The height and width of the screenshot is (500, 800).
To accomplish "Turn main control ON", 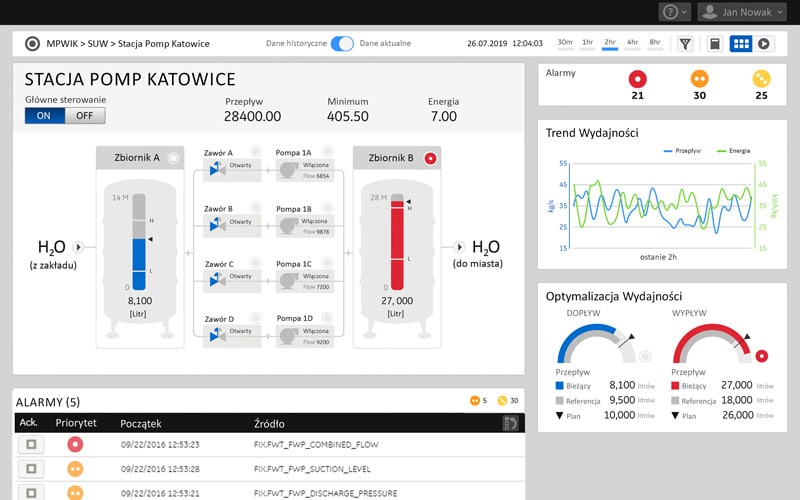I will pyautogui.click(x=45, y=115).
